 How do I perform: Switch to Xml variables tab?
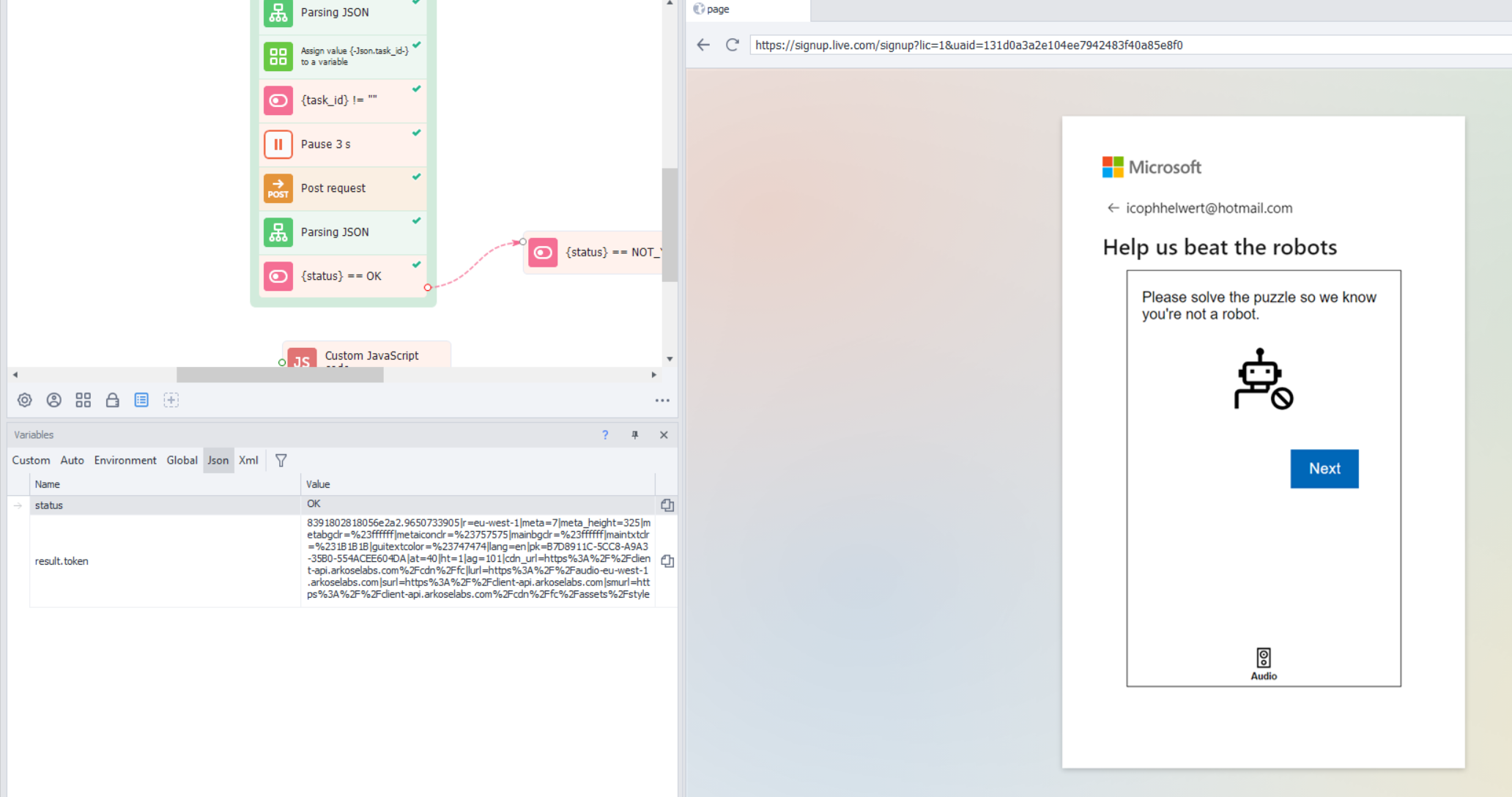(x=248, y=460)
